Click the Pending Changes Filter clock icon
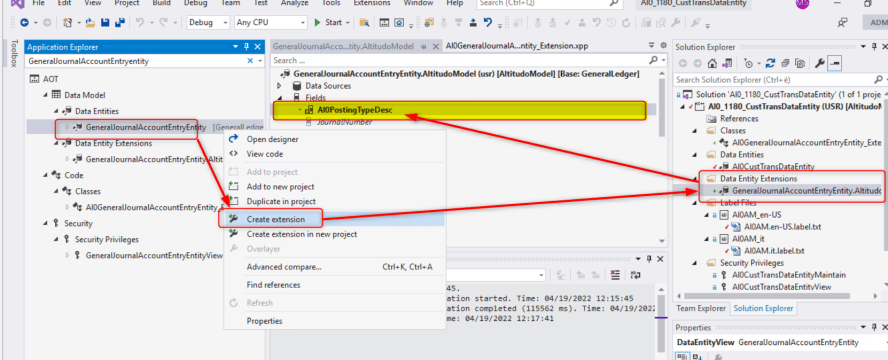 coord(750,63)
